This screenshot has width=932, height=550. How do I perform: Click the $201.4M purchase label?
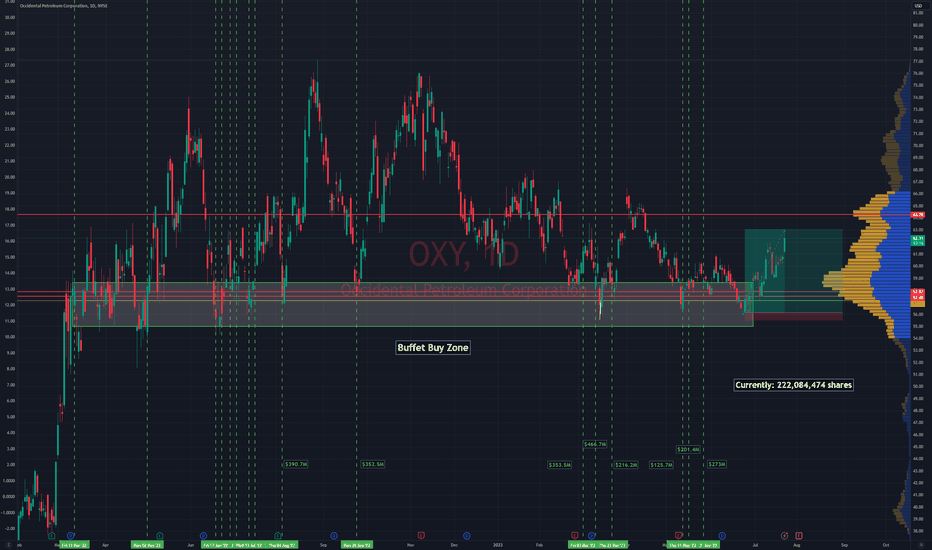(x=688, y=450)
